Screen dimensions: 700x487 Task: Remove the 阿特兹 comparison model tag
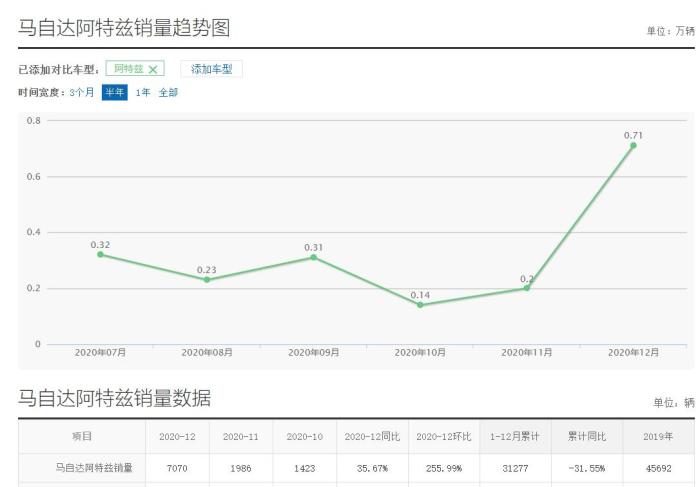coord(153,70)
